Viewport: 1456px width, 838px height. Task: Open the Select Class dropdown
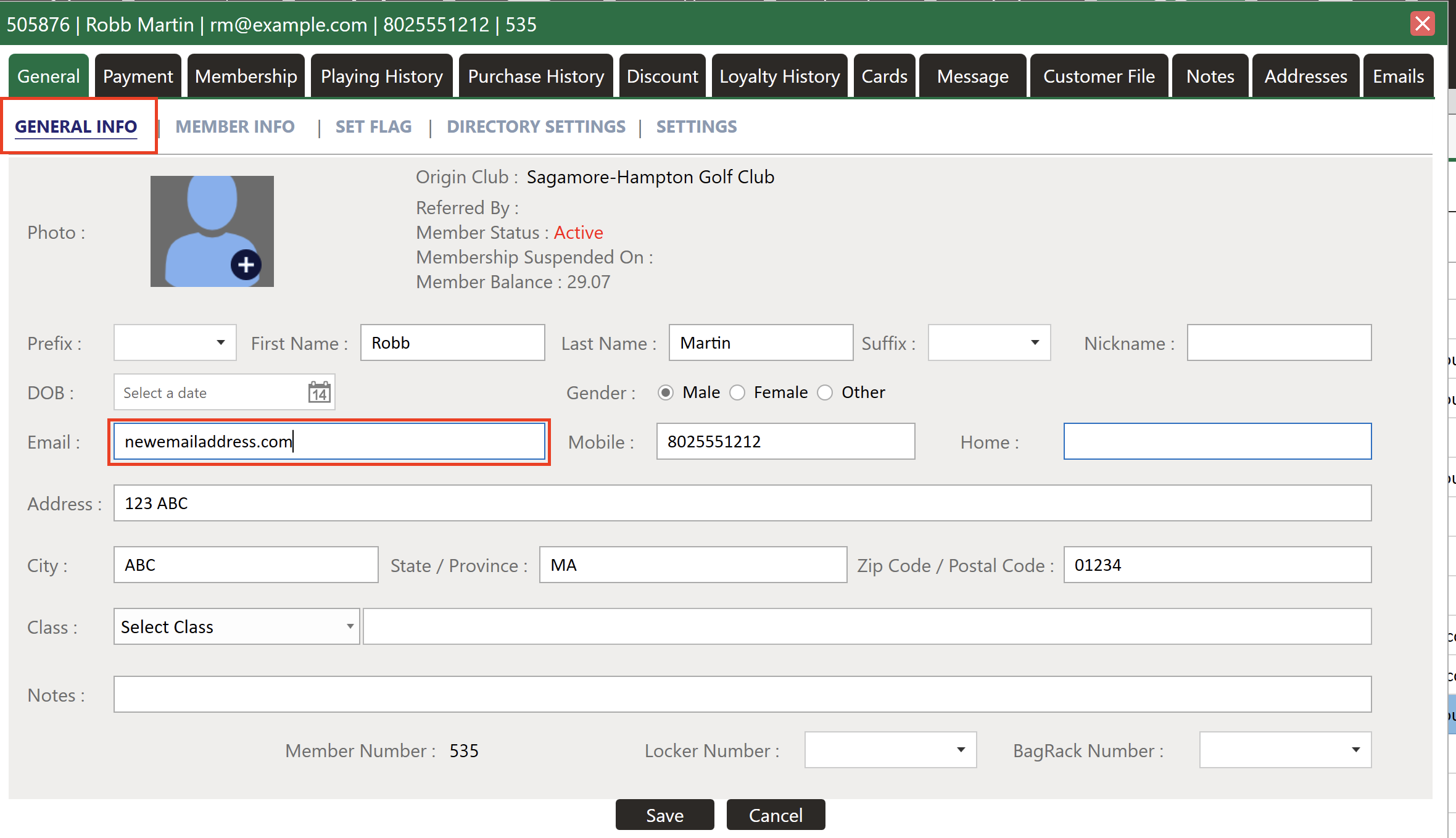[x=236, y=626]
